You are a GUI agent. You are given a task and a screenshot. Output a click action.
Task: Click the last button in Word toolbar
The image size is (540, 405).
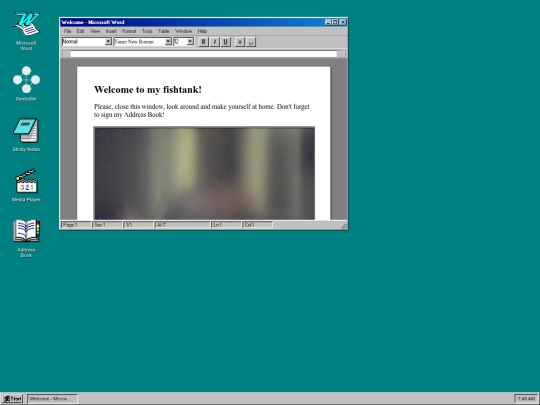tap(251, 42)
